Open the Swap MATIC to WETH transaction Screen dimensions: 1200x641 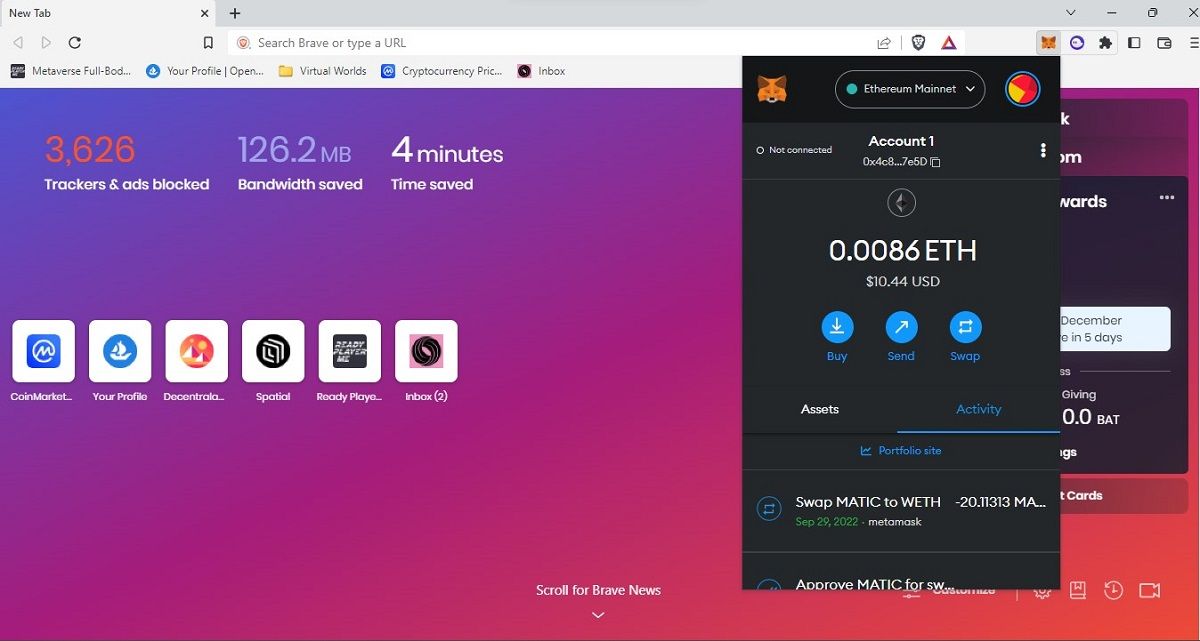[901, 510]
